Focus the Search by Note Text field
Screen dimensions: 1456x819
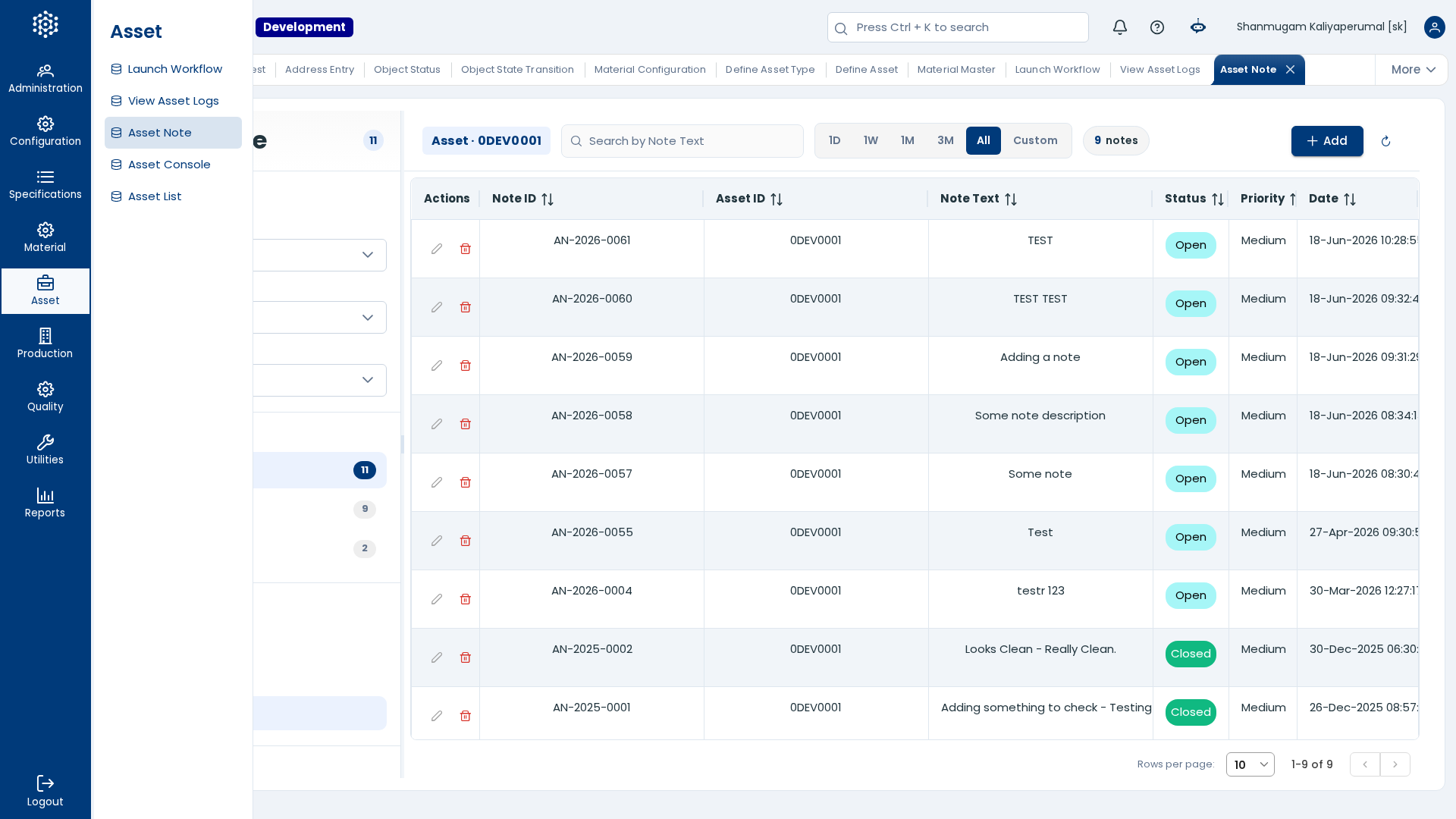682,141
